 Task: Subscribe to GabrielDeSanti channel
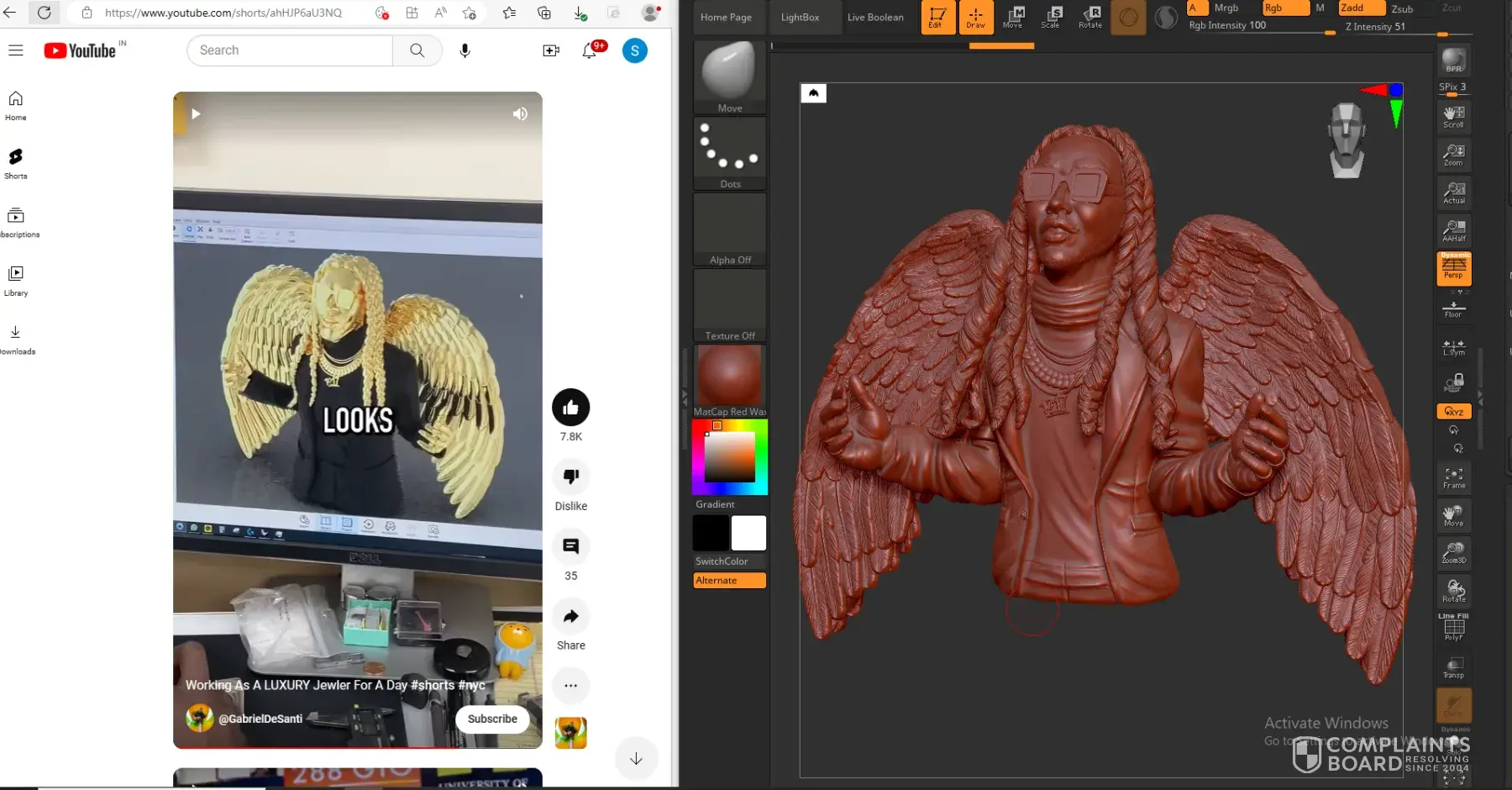click(492, 719)
